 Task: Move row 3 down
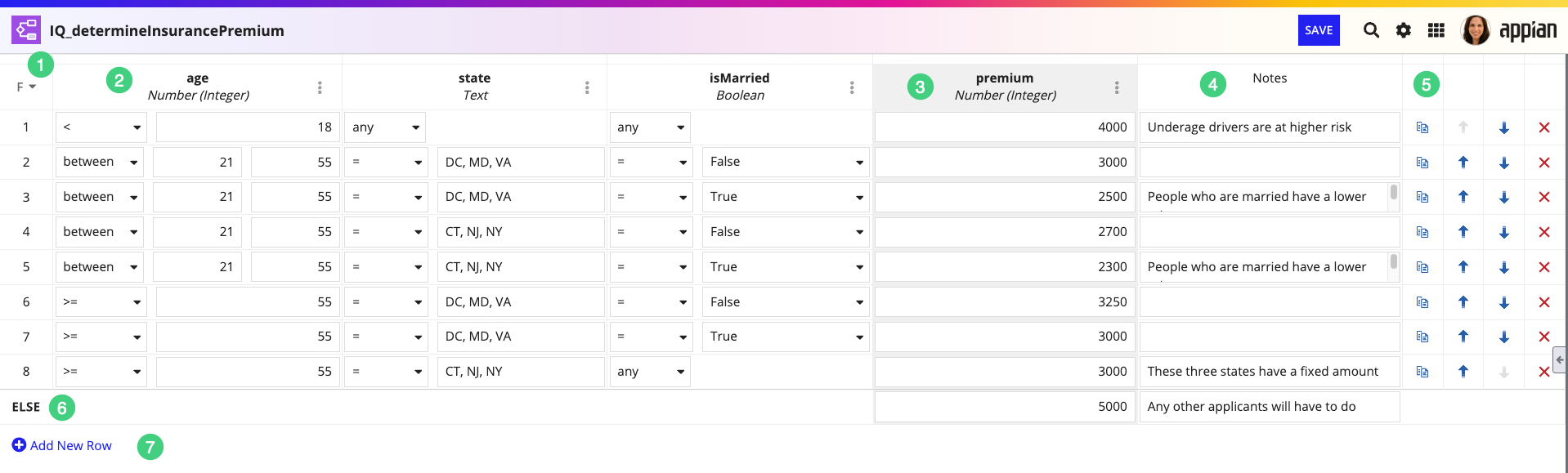pos(1504,197)
